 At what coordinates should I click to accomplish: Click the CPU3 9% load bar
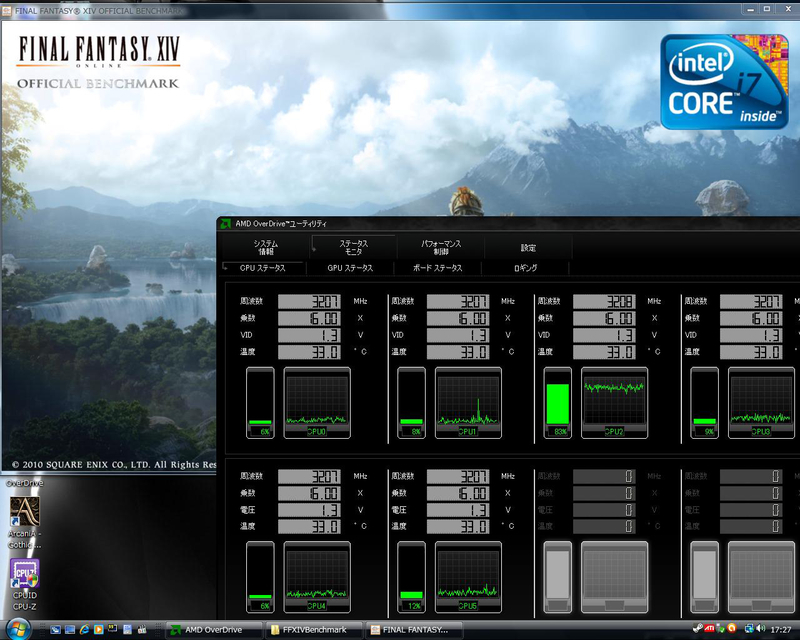point(704,402)
